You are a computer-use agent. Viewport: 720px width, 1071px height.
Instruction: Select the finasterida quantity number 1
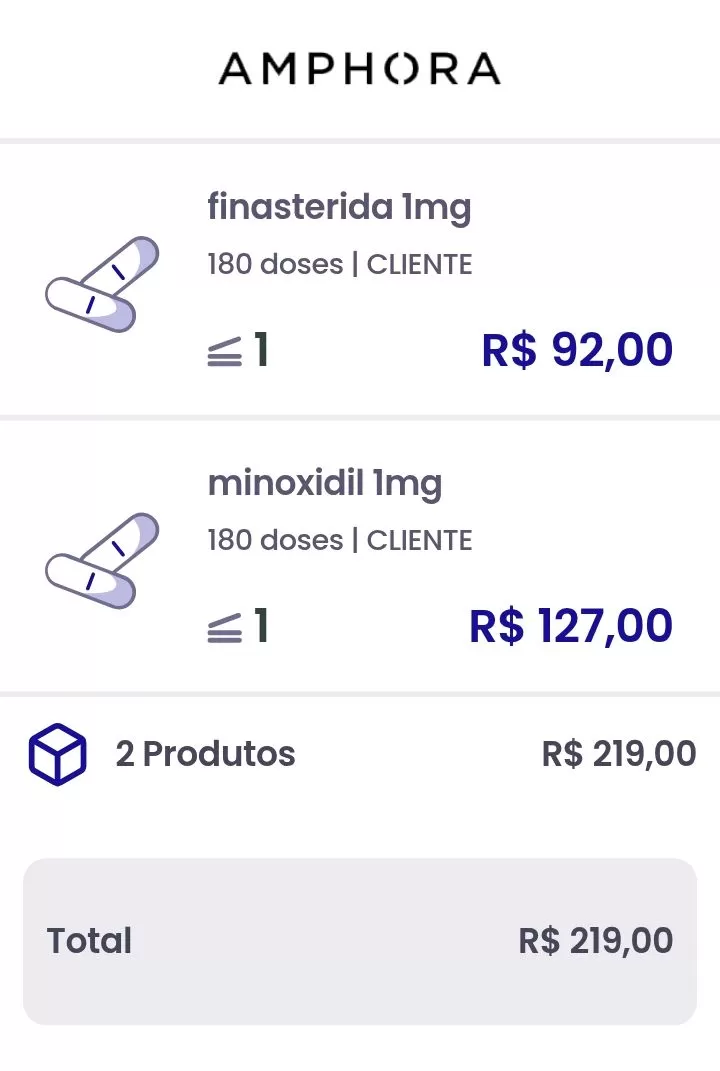[x=261, y=351]
